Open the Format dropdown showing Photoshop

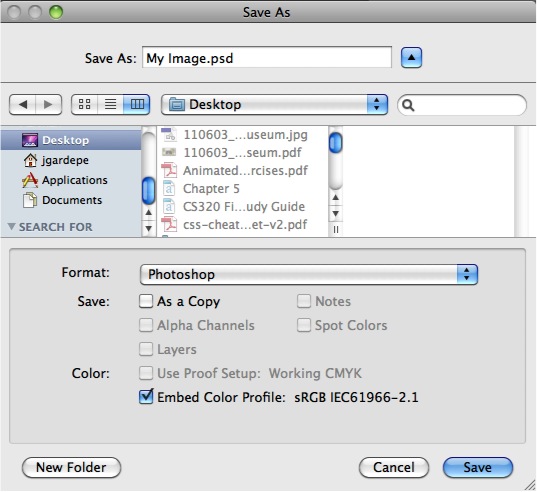pos(309,274)
